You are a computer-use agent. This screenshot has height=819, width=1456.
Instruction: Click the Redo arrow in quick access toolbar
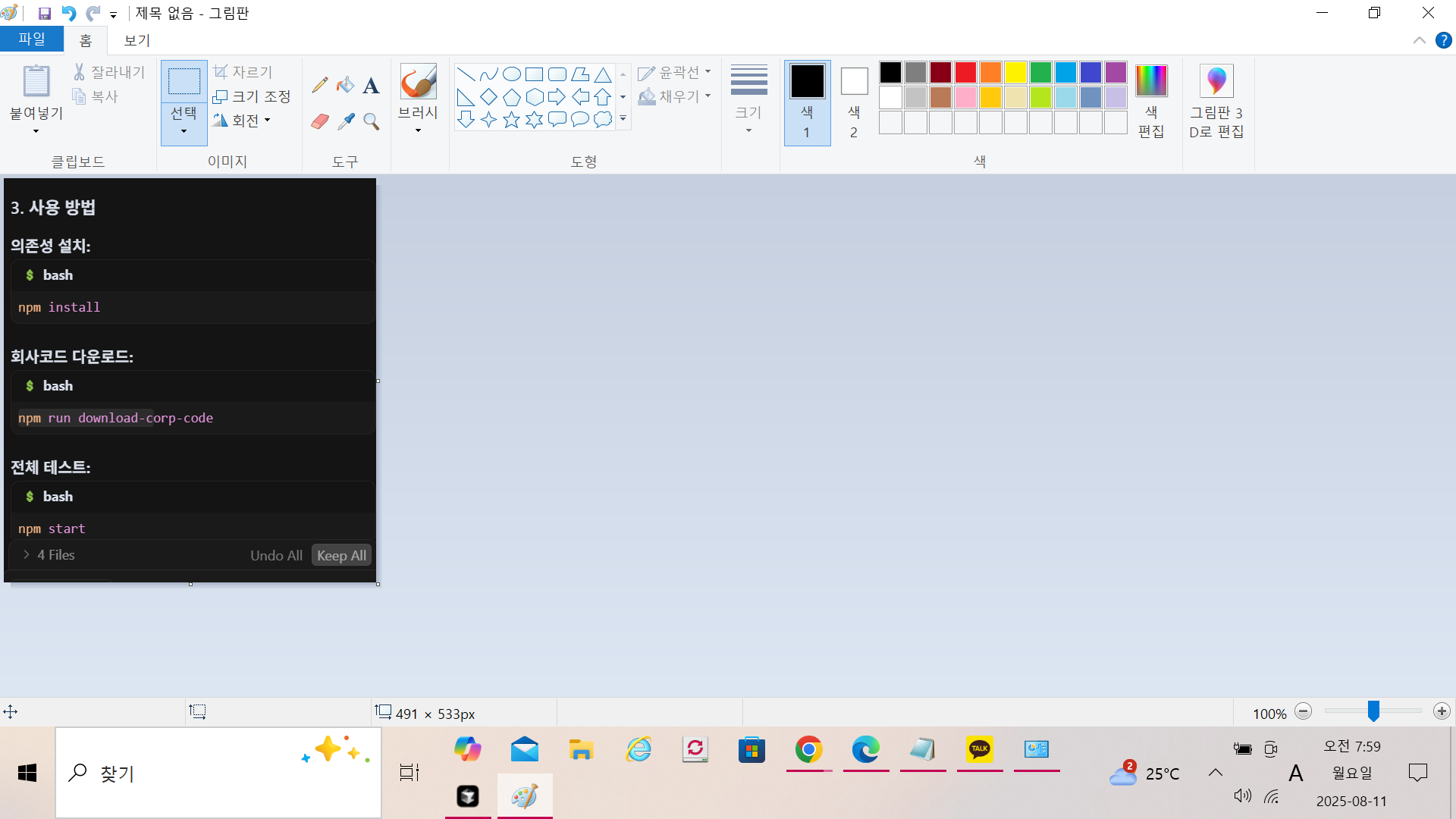[93, 14]
